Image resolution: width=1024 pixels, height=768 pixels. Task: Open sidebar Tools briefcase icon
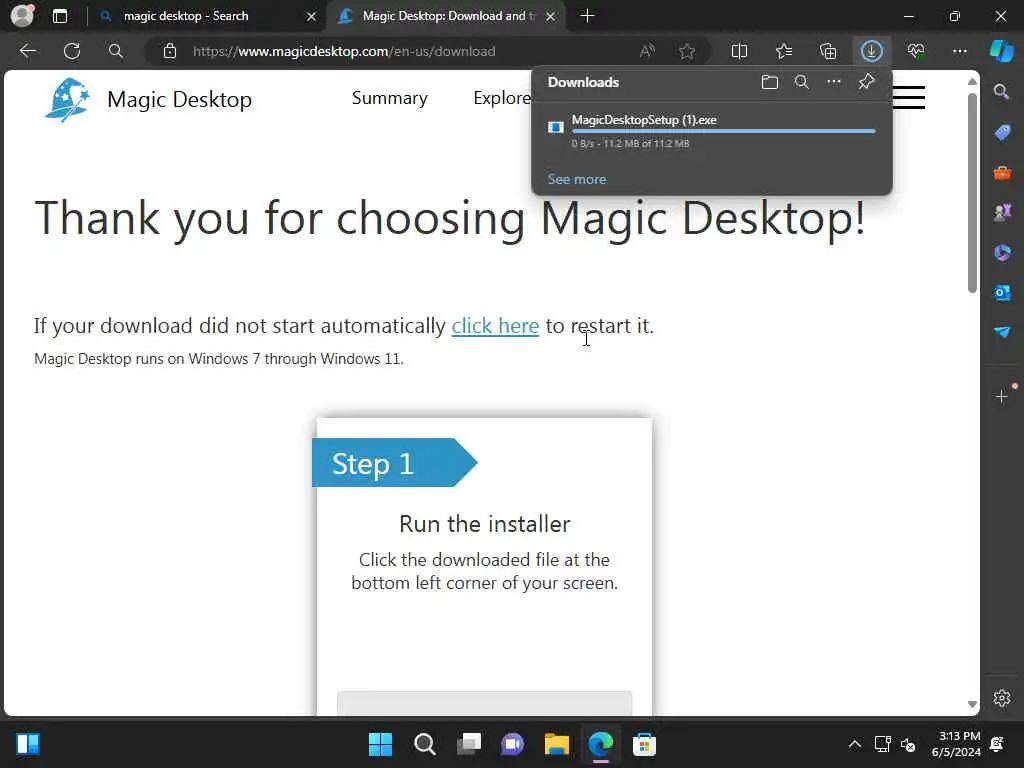click(1002, 173)
